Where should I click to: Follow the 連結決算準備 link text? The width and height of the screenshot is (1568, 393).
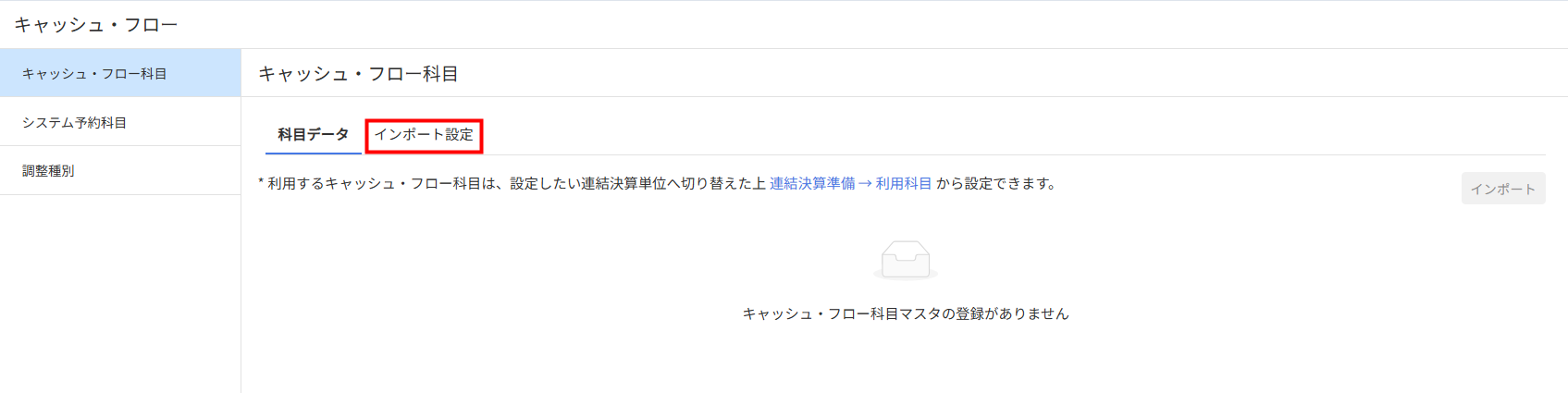tap(812, 183)
